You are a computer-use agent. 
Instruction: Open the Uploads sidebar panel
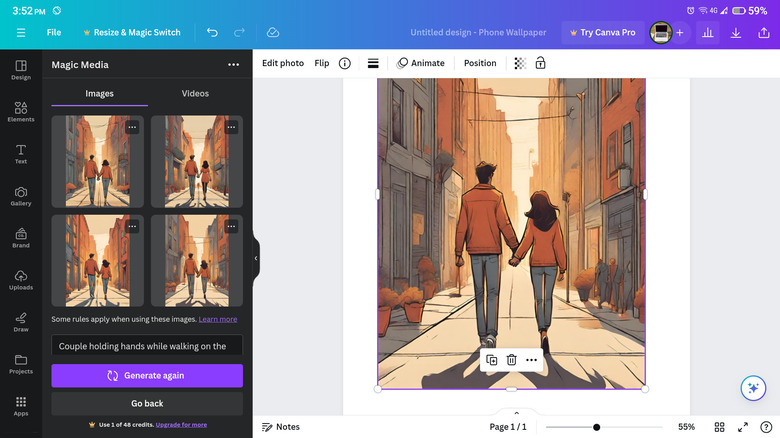(21, 280)
